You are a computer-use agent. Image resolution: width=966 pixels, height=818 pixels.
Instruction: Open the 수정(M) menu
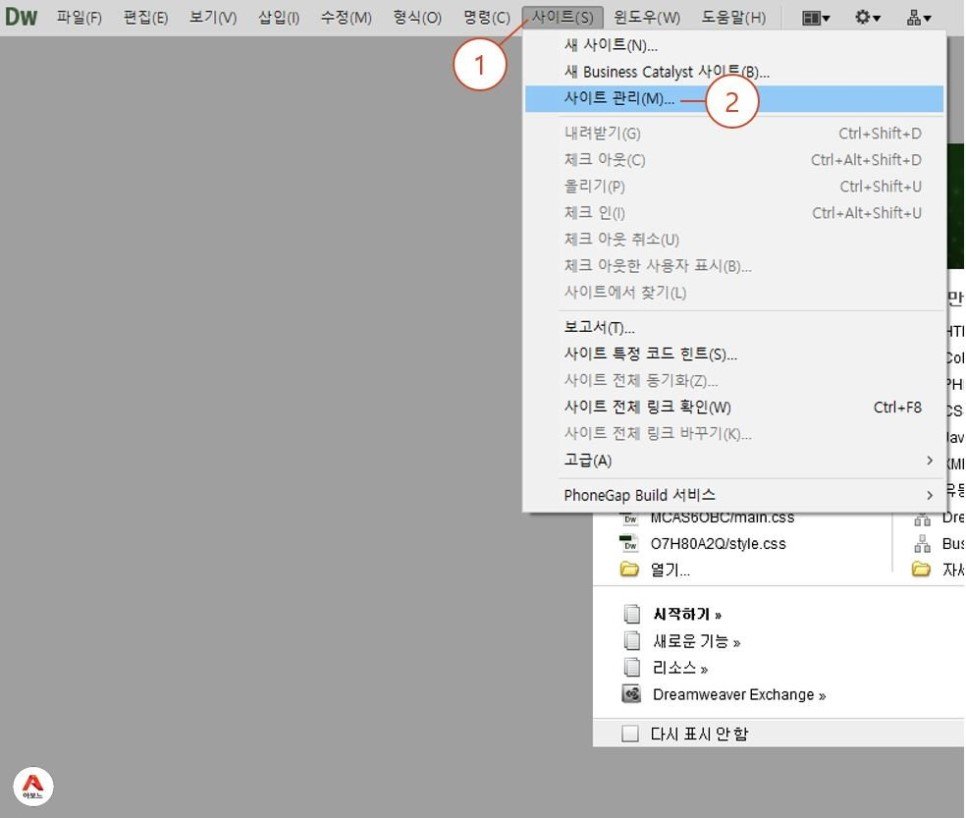[346, 18]
